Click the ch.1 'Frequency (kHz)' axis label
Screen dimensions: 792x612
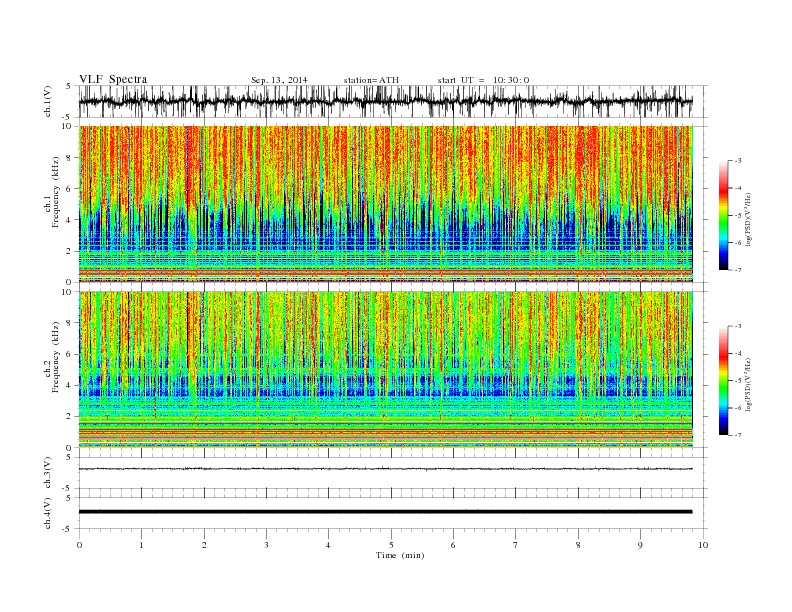[56, 192]
